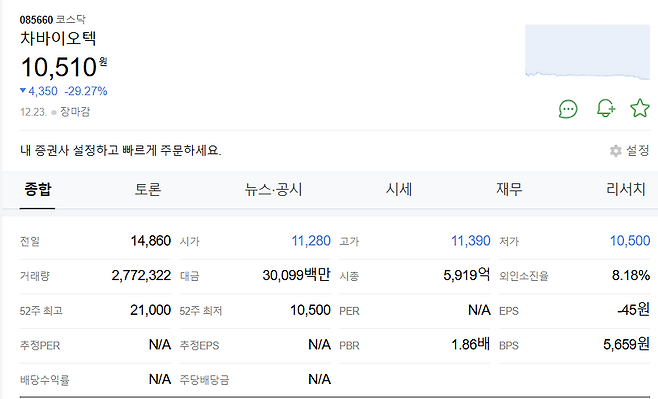Click the 추정PER label

(40, 346)
